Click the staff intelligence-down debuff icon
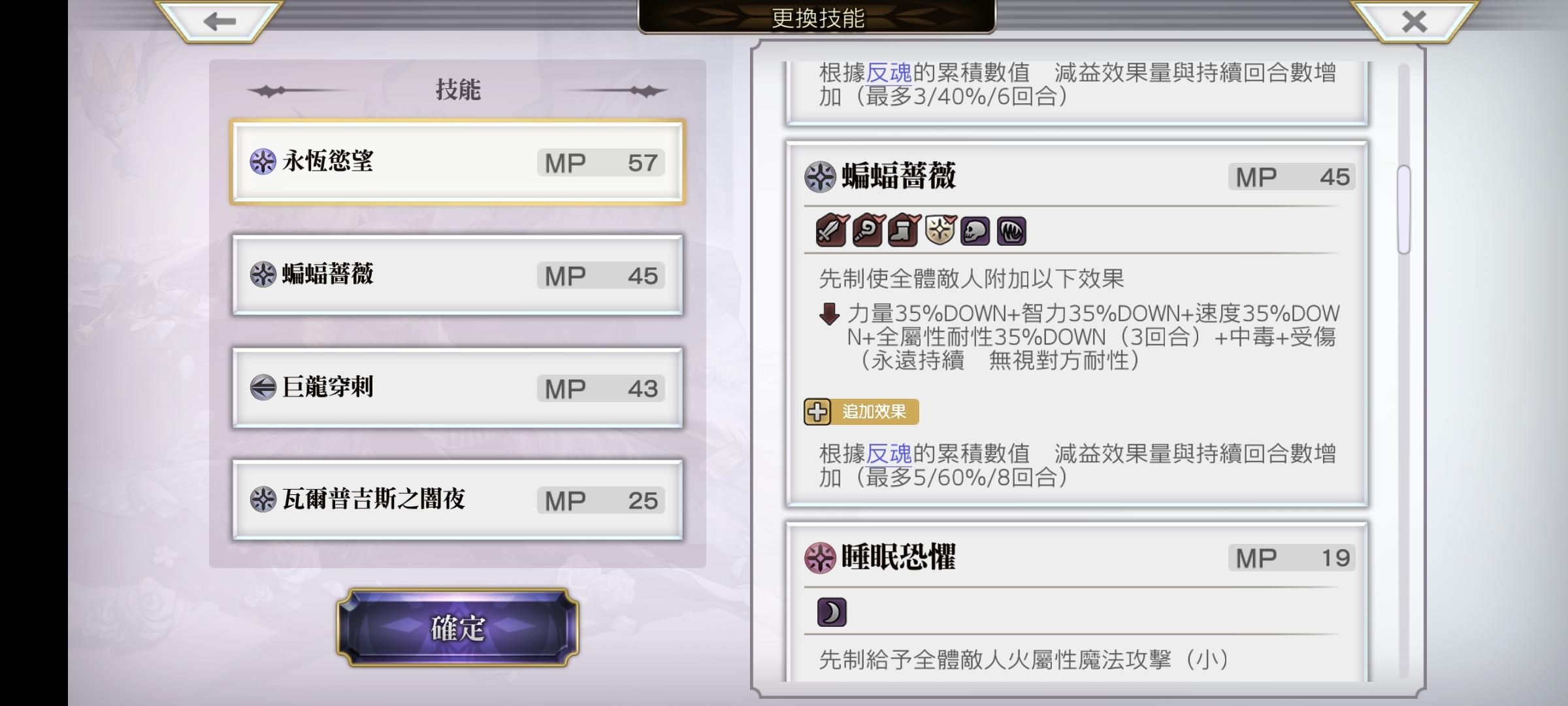This screenshot has height=706, width=1568. coord(868,230)
